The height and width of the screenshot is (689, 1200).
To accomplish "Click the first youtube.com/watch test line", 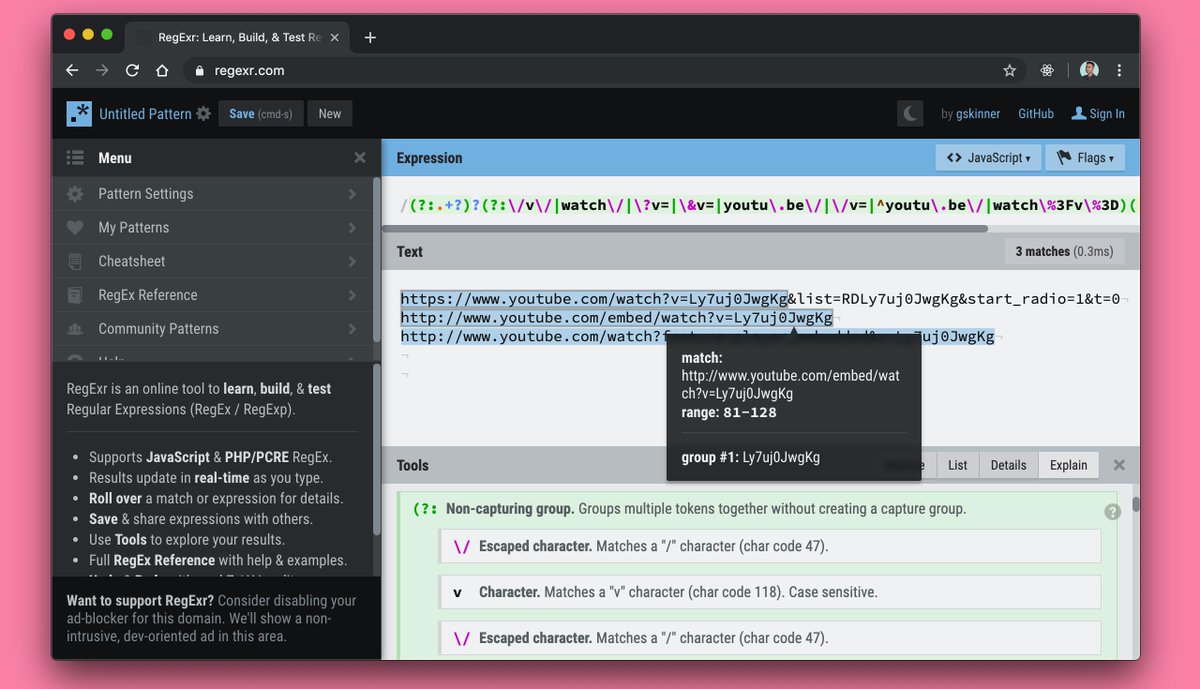I will [x=760, y=298].
